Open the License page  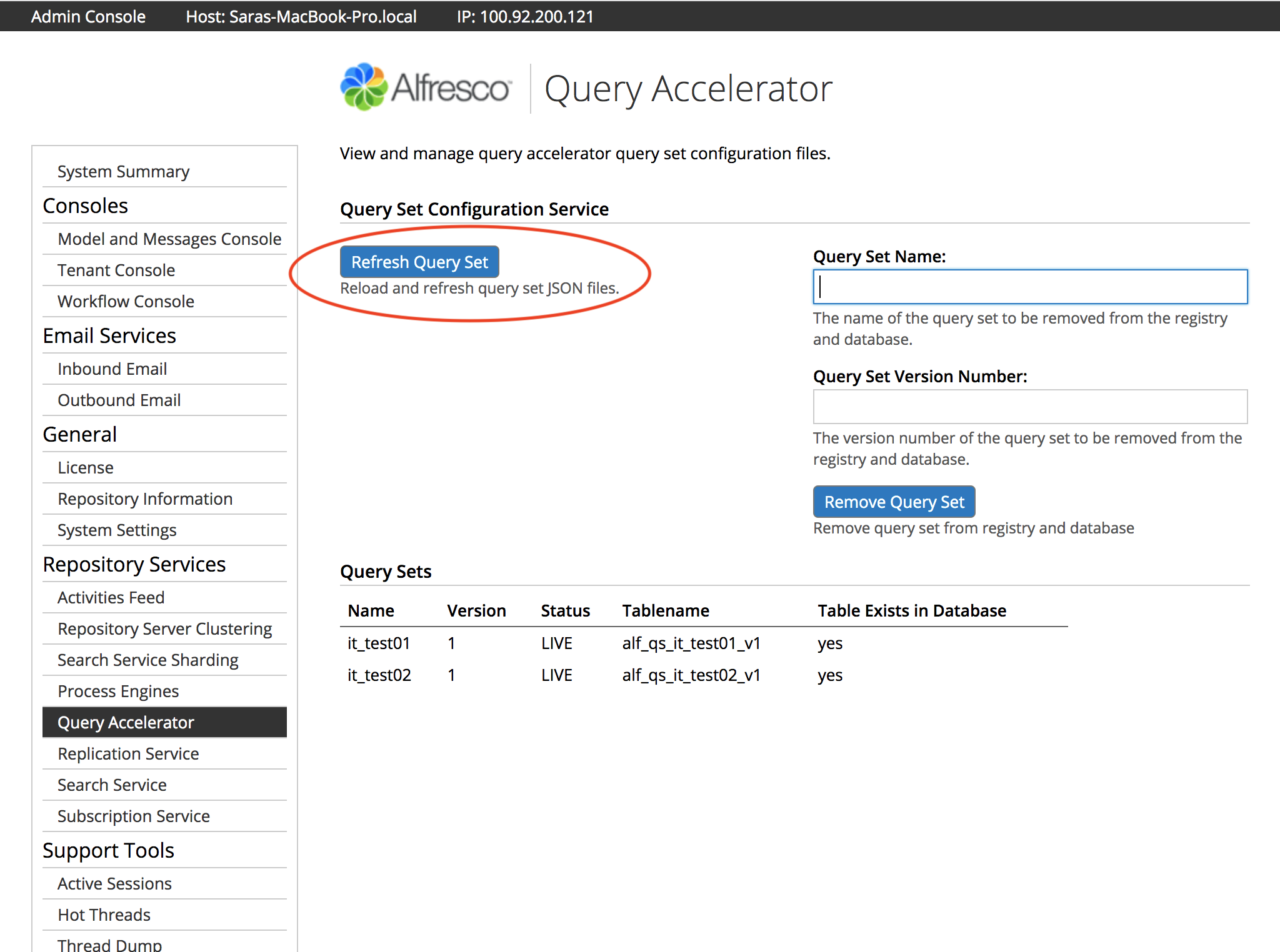(86, 468)
